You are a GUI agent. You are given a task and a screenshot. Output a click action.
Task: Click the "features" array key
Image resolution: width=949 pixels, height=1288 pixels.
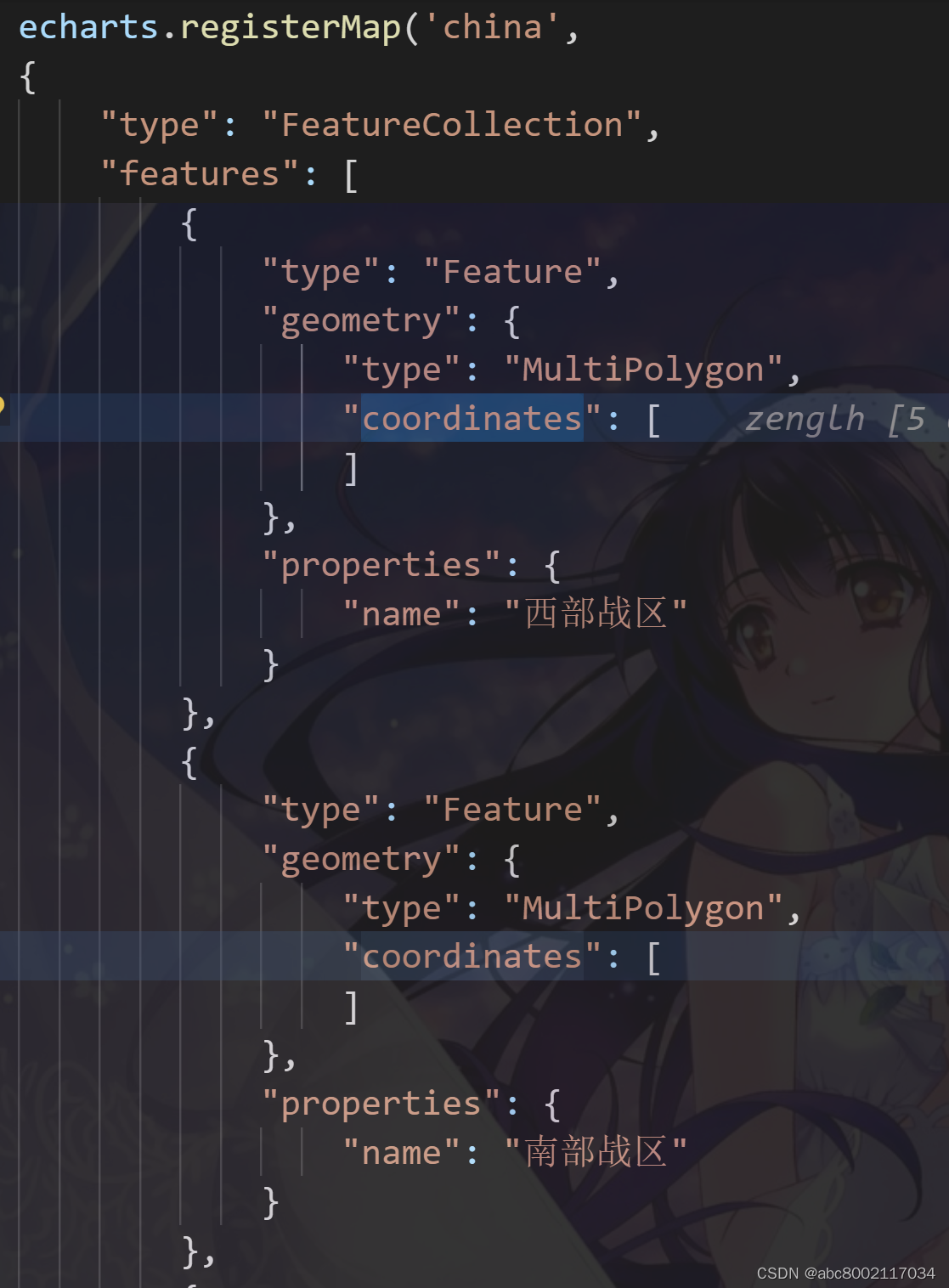pos(199,174)
